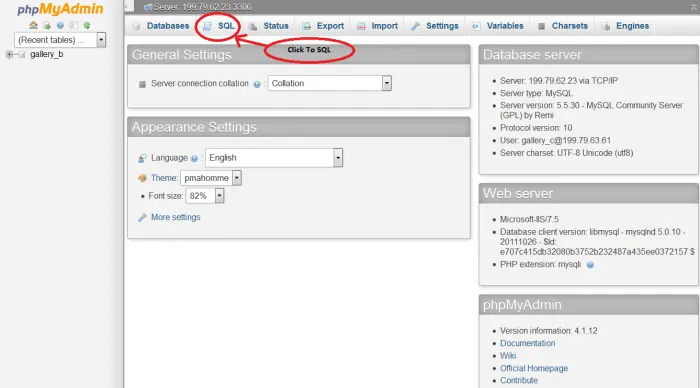Screen dimensions: 700x388
Task: Click the text 'Version information: 4.1.12'
Action: (548, 330)
